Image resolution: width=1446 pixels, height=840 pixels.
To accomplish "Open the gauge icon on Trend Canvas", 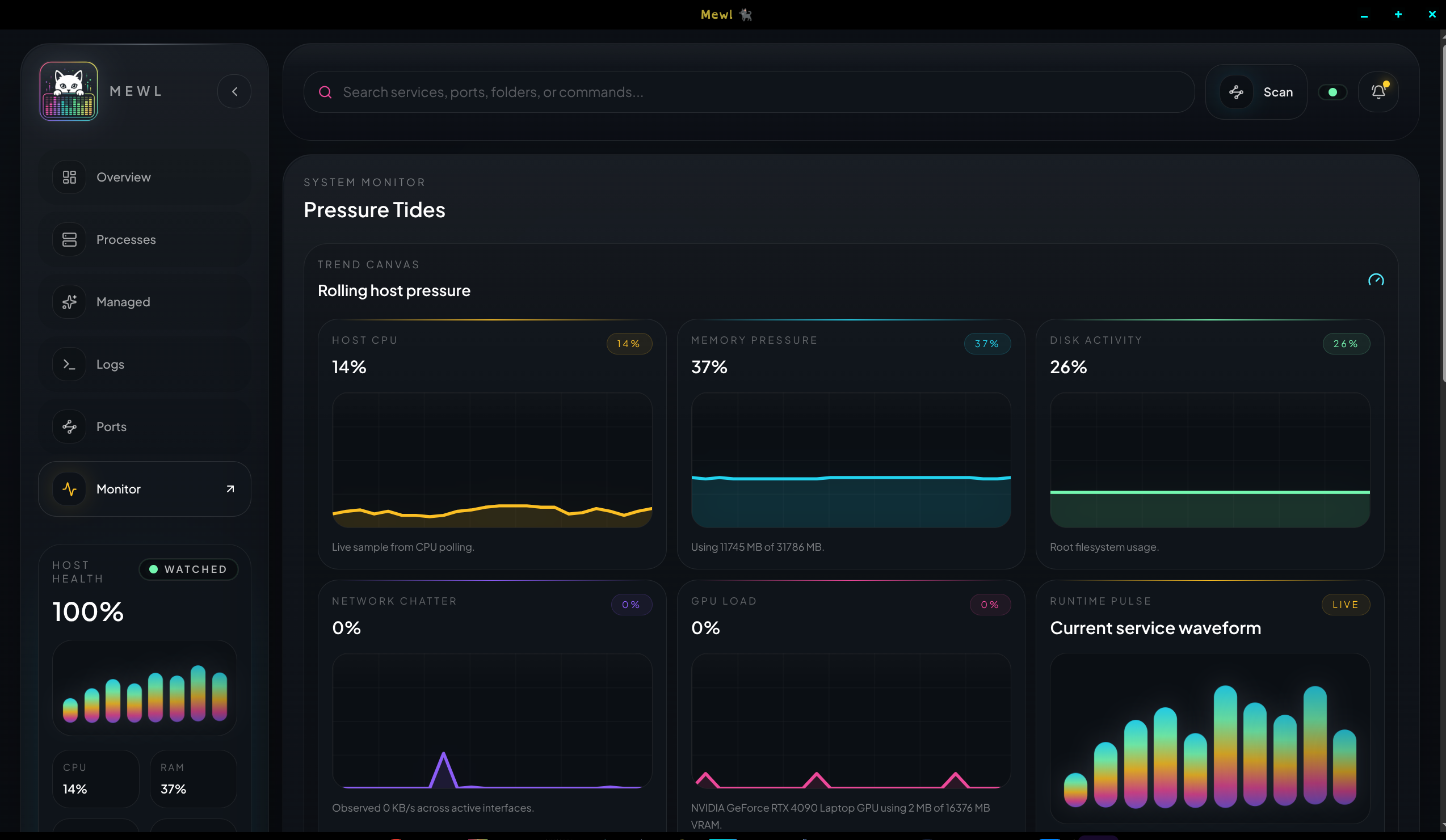I will [1376, 279].
